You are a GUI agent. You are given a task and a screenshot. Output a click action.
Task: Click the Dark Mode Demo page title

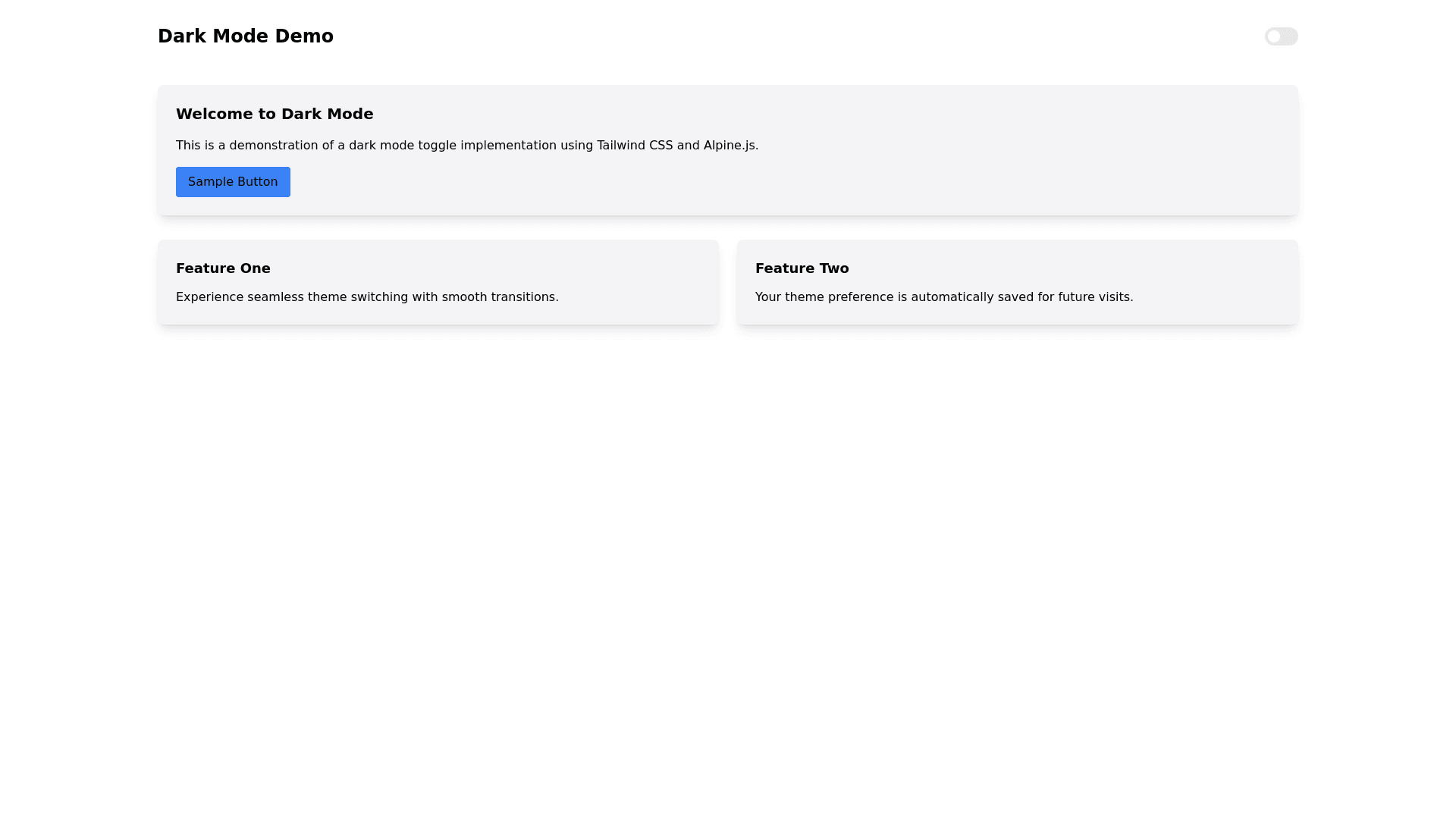[x=245, y=36]
